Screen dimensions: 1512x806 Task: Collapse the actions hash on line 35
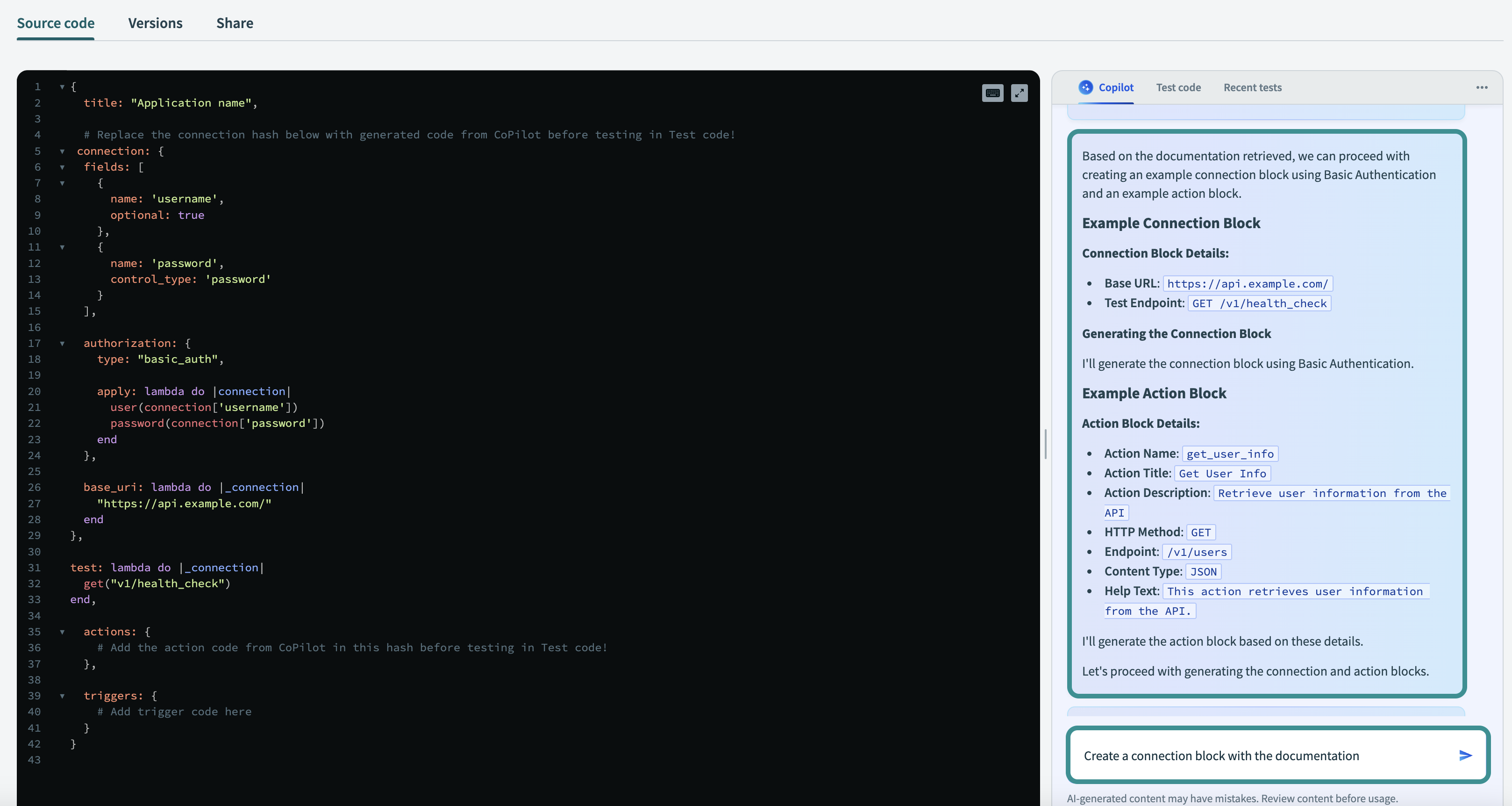(62, 632)
